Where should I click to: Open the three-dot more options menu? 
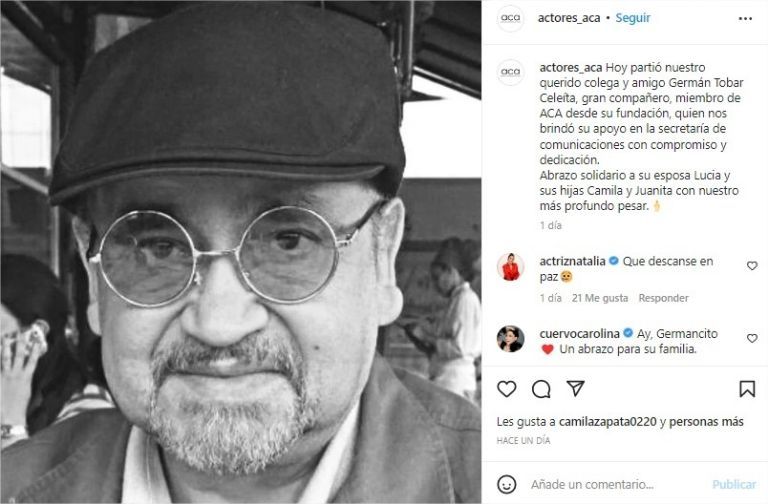coord(745,18)
